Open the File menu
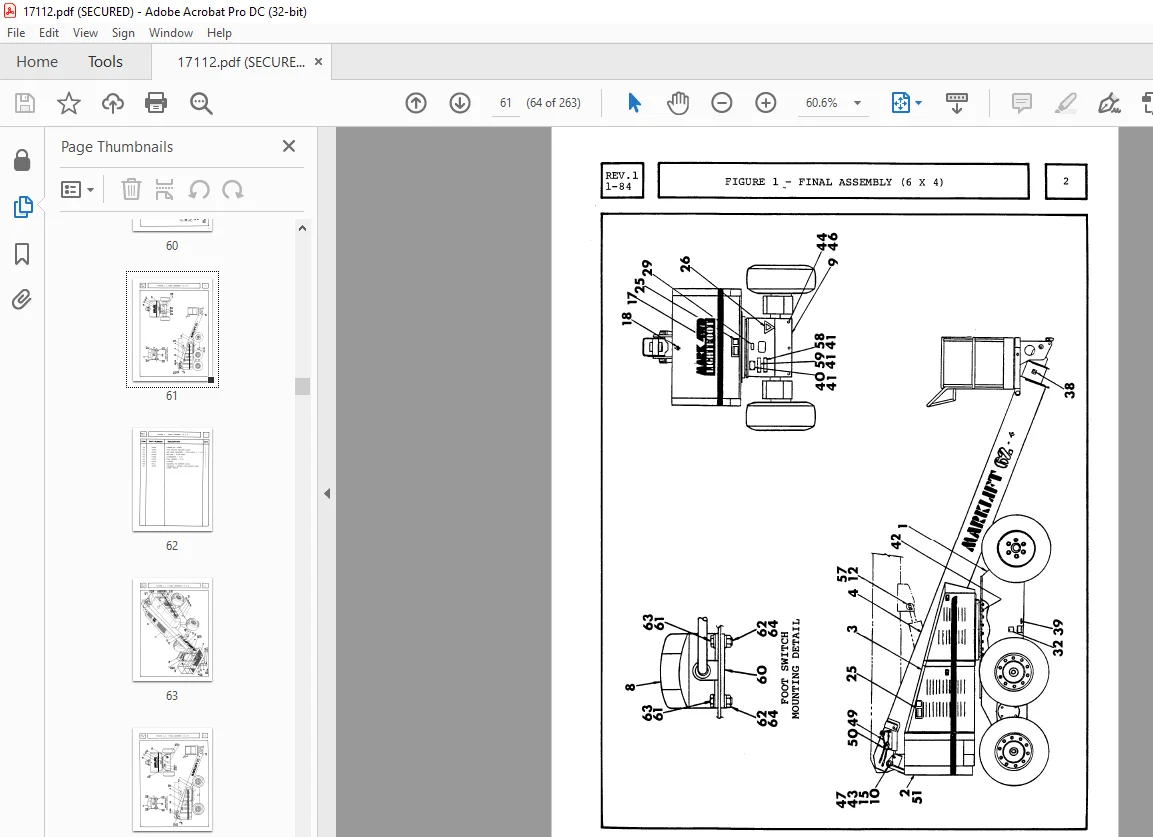1153x837 pixels. pos(16,33)
